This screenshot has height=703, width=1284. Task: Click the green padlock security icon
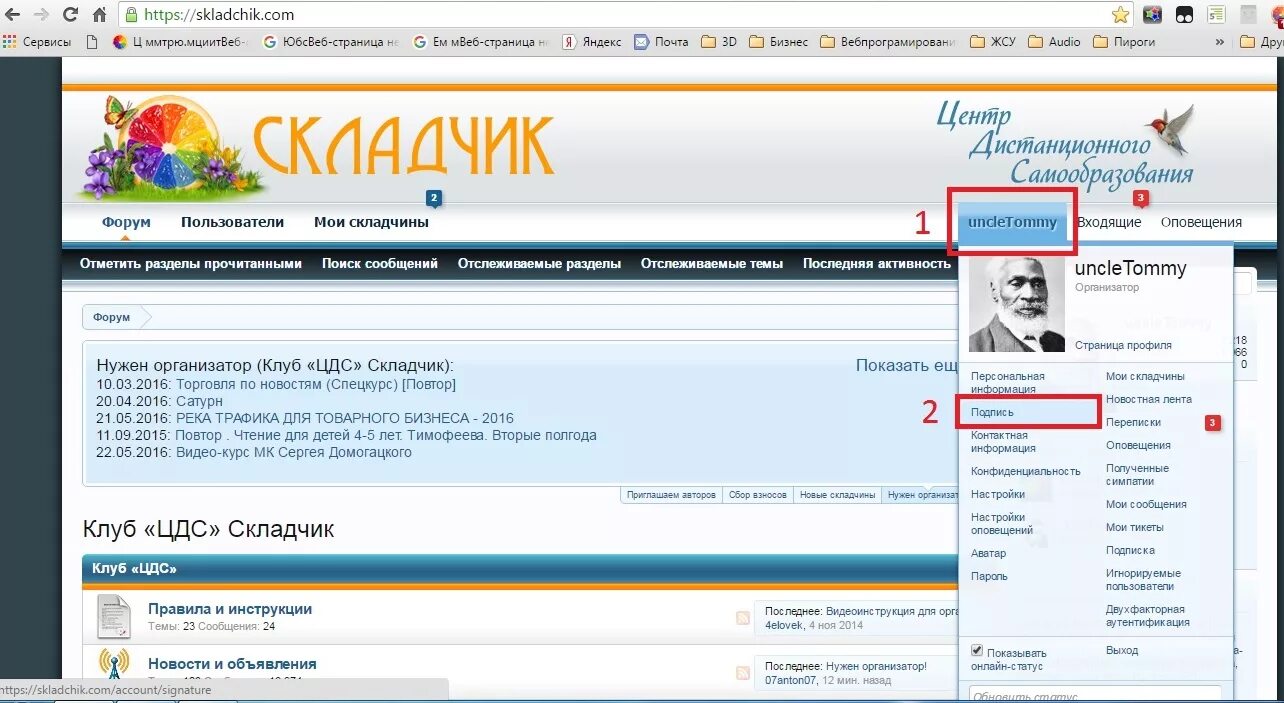point(131,15)
